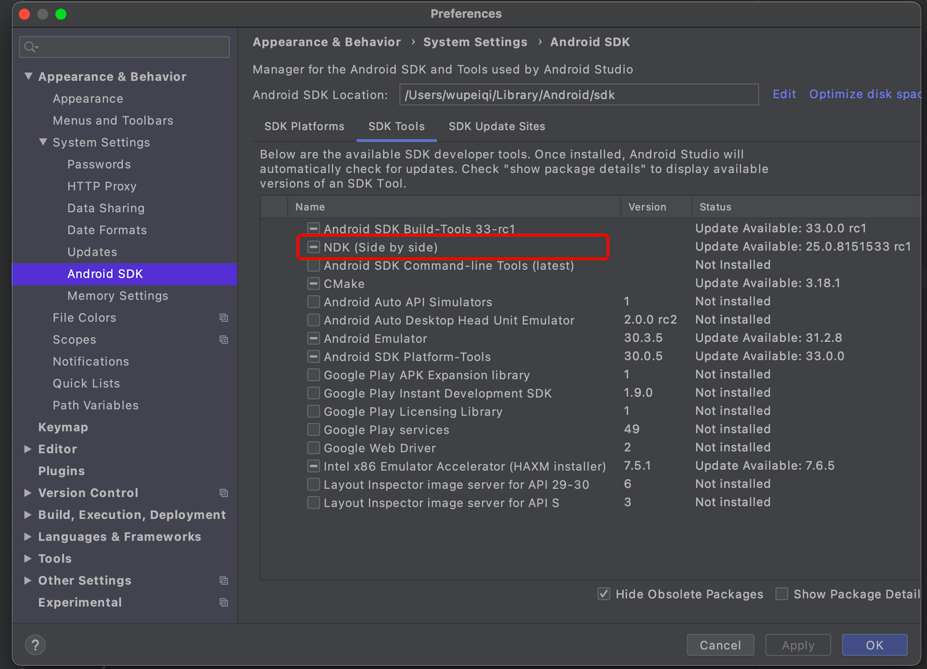Check the Google Play services checkbox

click(313, 430)
